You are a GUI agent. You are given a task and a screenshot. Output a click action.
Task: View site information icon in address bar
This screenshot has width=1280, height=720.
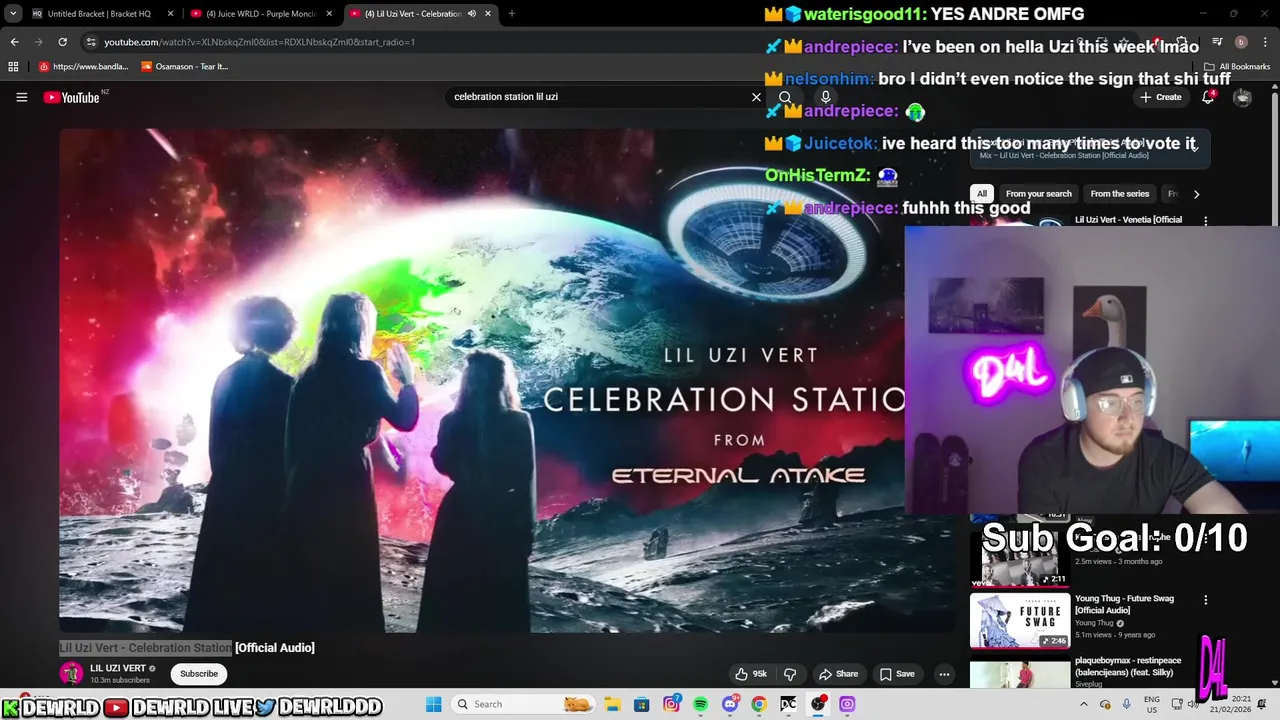click(91, 42)
